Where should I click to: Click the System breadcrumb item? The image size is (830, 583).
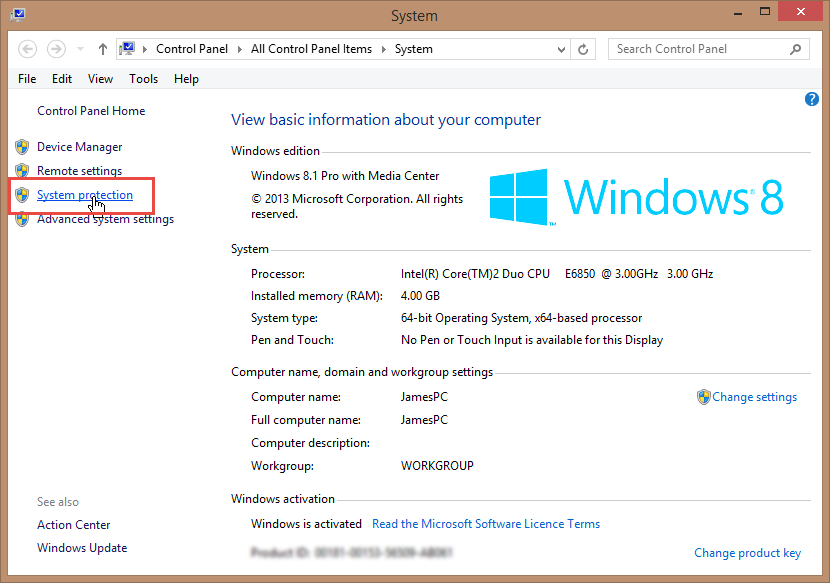click(x=413, y=49)
